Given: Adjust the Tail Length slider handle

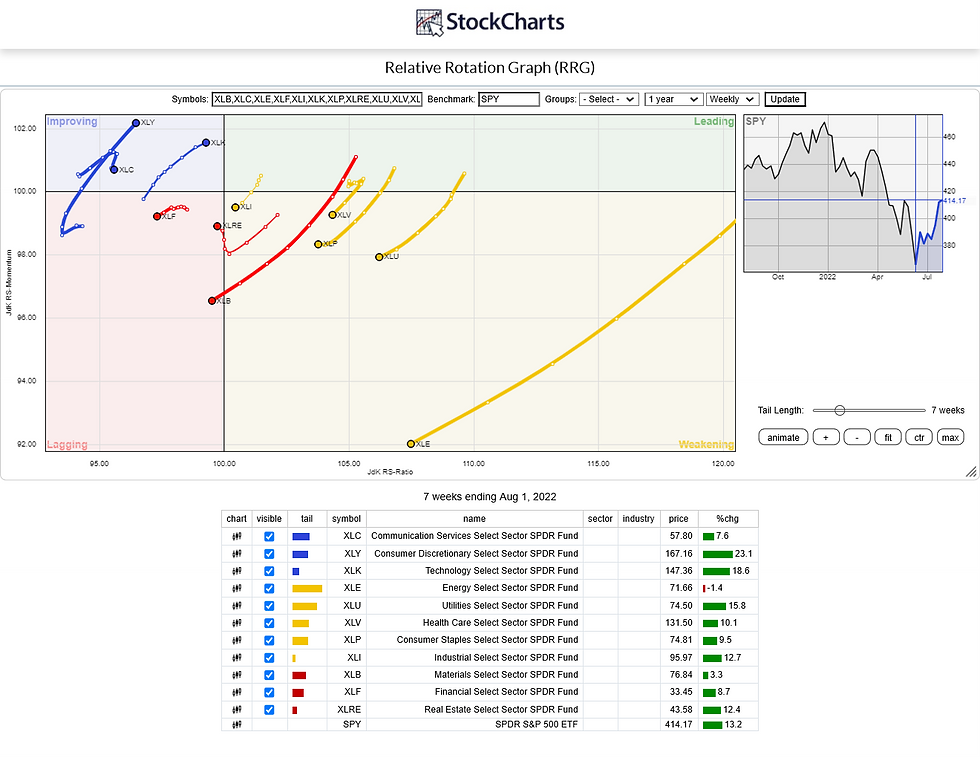Looking at the screenshot, I should coord(840,411).
